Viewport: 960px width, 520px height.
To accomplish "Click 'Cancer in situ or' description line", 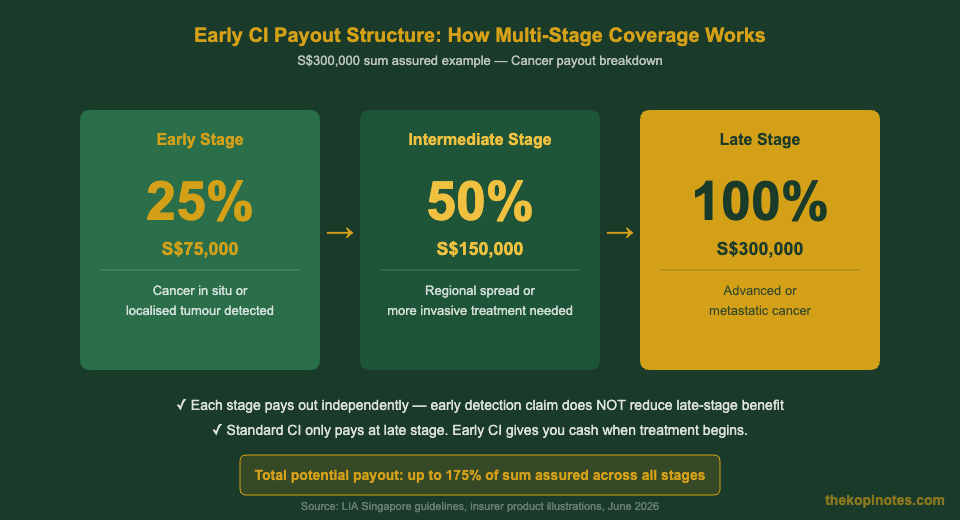I will point(200,290).
